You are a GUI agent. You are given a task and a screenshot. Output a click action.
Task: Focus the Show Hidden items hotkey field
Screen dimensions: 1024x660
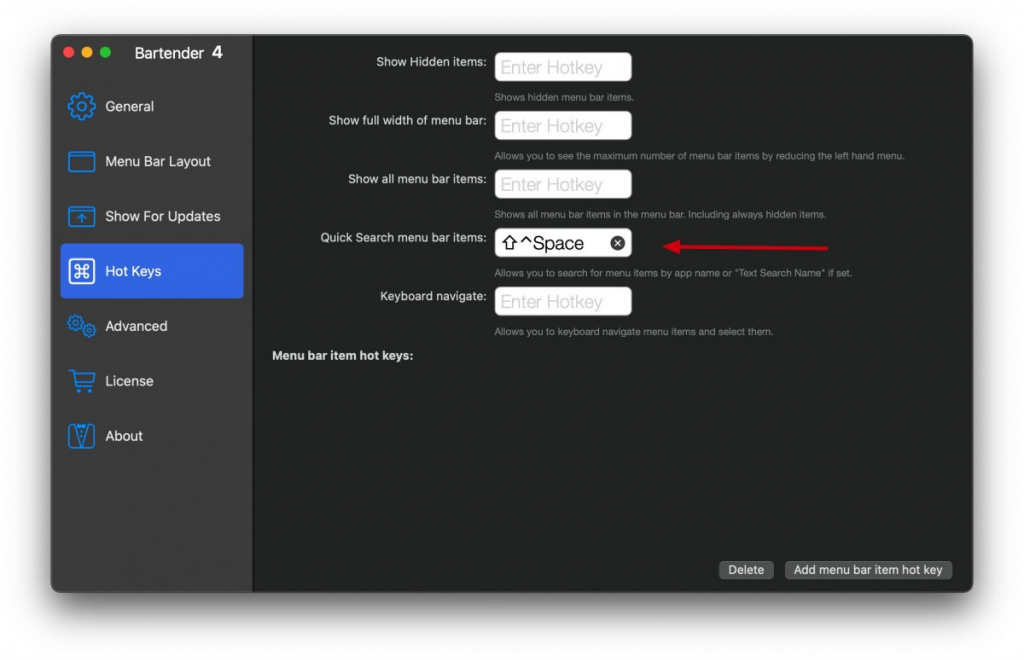[563, 67]
